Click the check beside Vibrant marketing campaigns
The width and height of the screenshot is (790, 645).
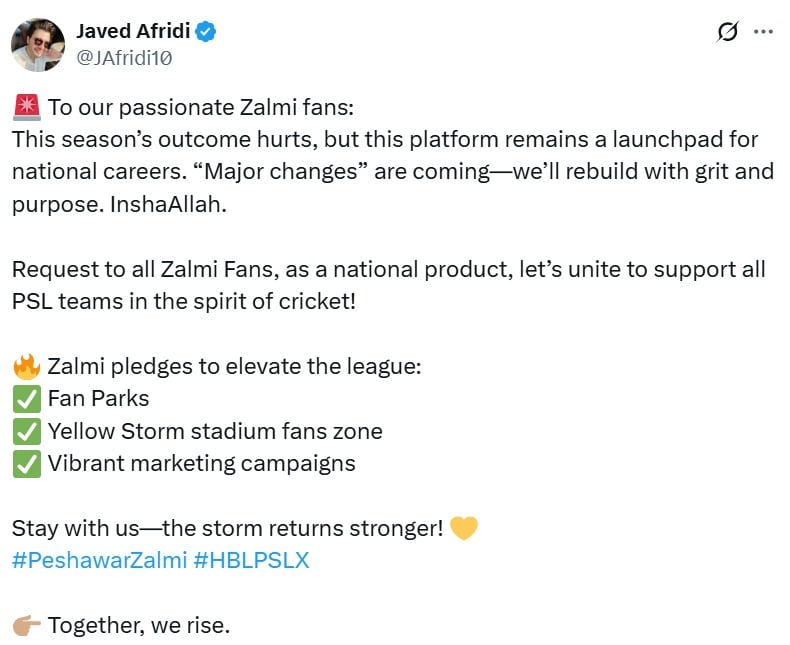coord(27,464)
